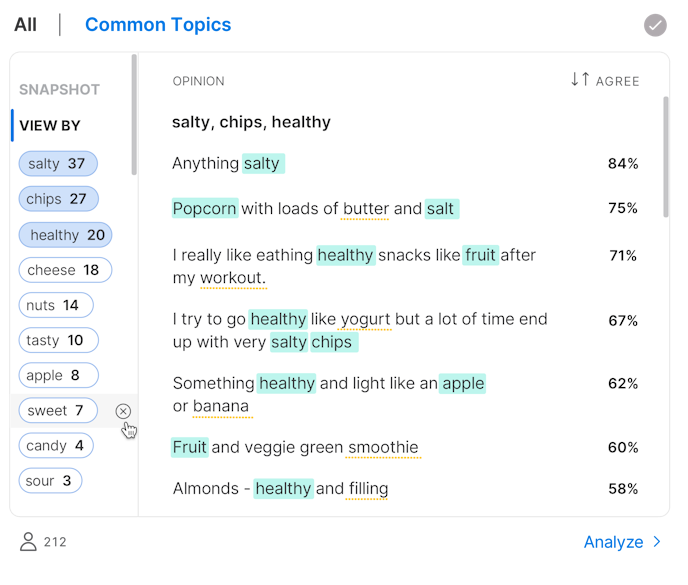Open Analyze chevron arrow
This screenshot has width=688, height=585.
tap(656, 542)
